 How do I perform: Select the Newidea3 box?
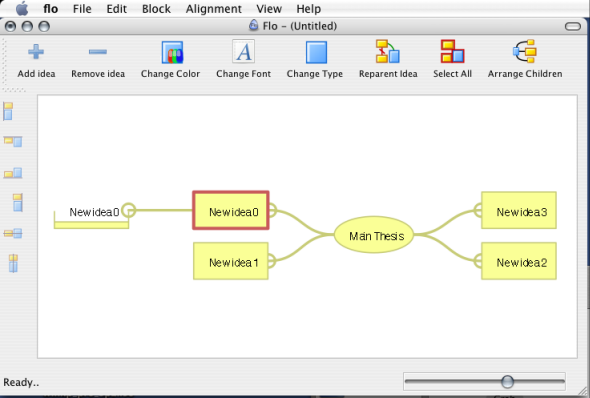point(519,210)
